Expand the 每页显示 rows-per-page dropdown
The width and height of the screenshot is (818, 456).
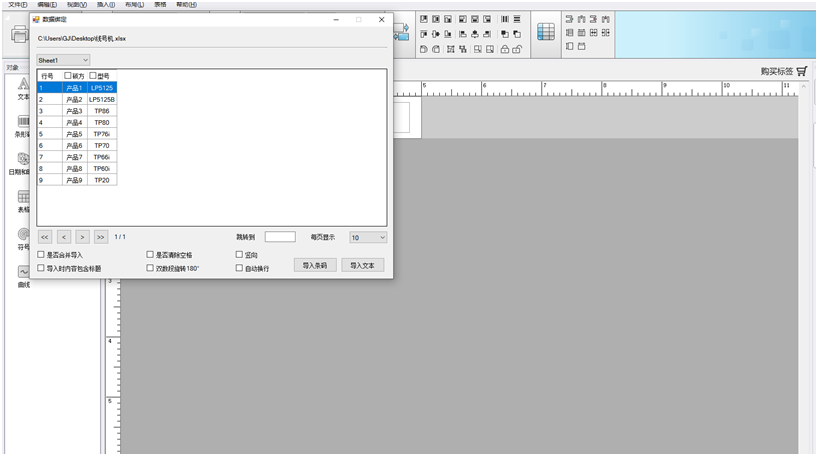click(x=368, y=237)
